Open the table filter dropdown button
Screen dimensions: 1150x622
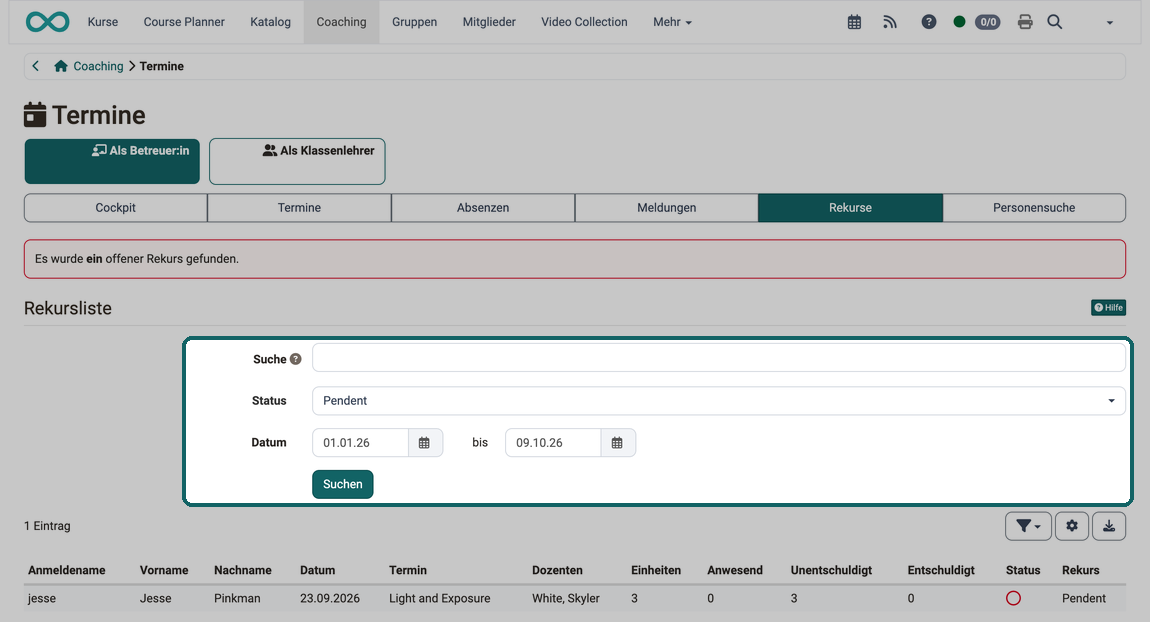pyautogui.click(x=1028, y=526)
